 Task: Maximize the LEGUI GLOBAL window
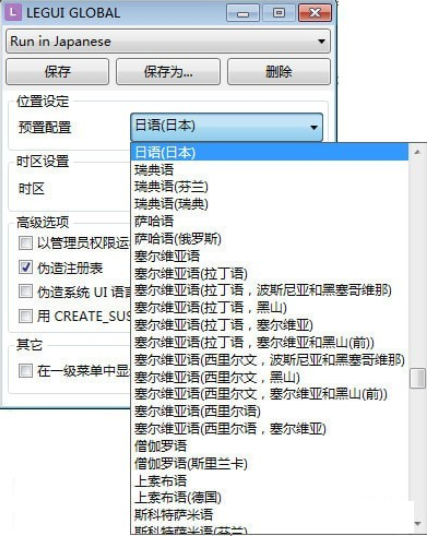click(279, 13)
